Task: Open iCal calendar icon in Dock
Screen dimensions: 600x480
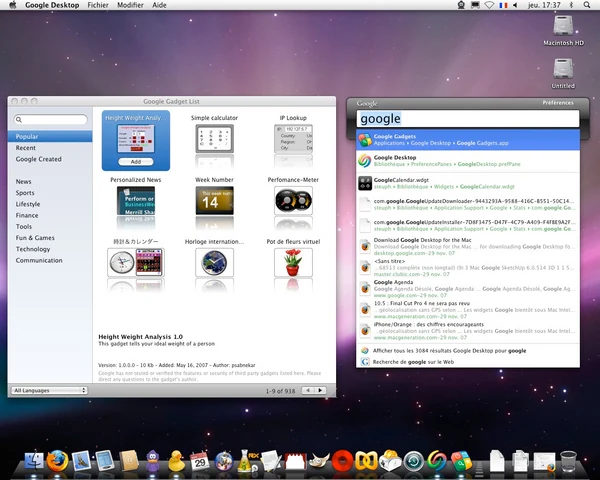Action: [x=199, y=461]
